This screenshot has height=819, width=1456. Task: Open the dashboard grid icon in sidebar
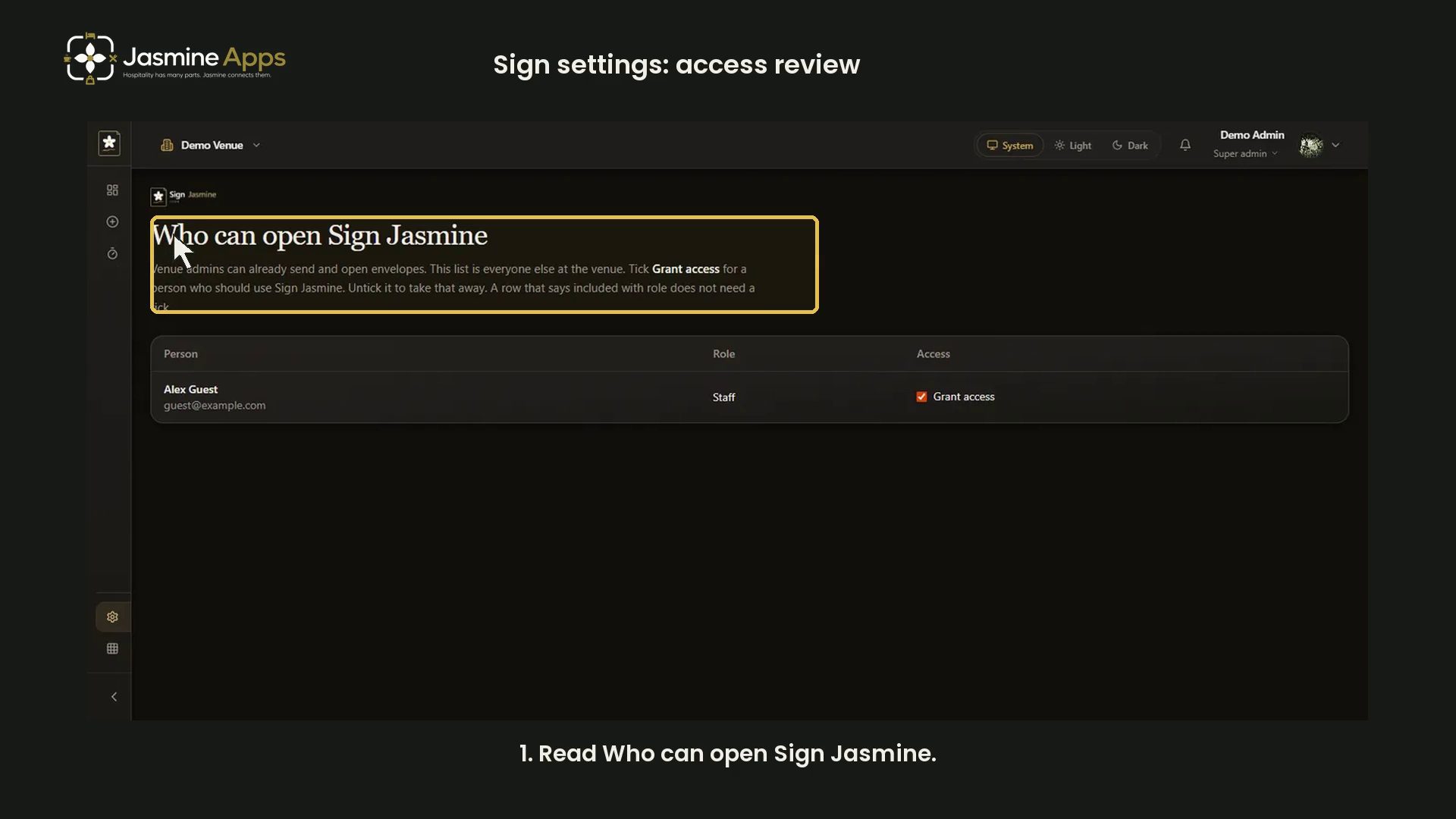[x=112, y=190]
